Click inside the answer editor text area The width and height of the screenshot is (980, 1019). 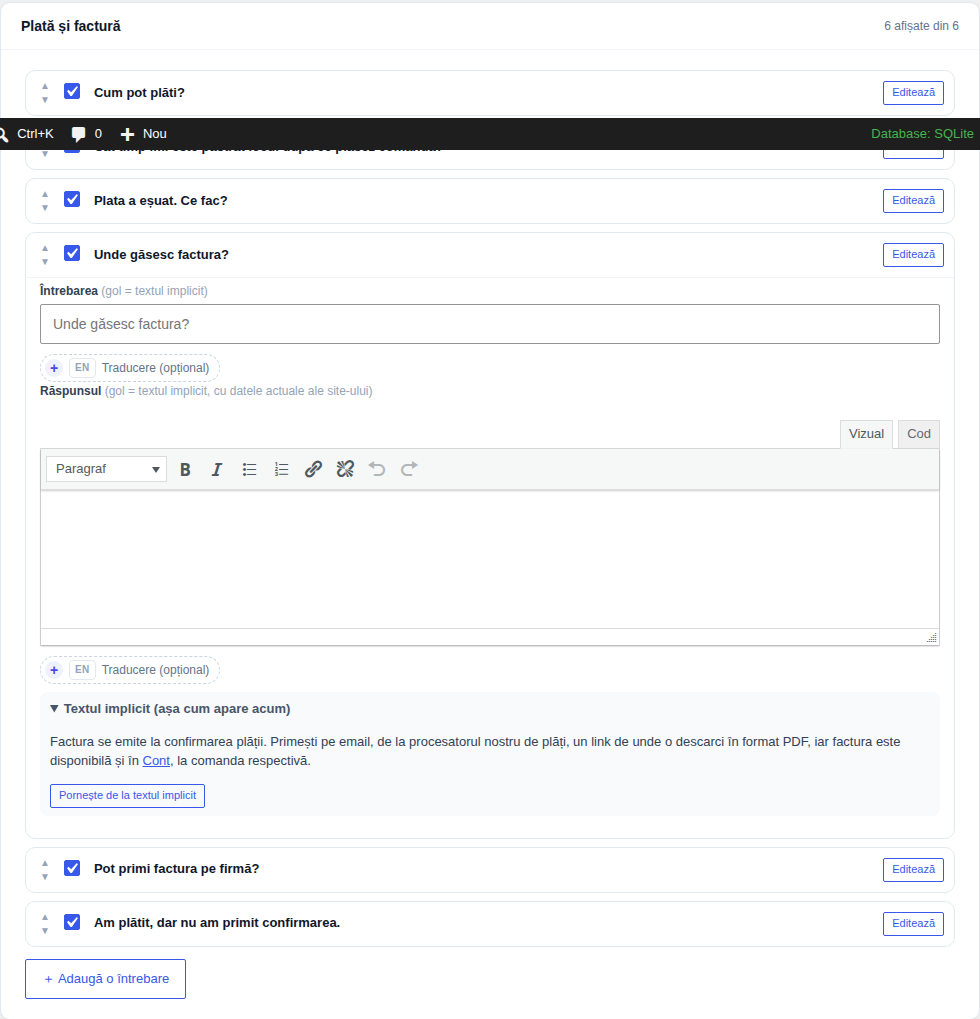[490, 560]
